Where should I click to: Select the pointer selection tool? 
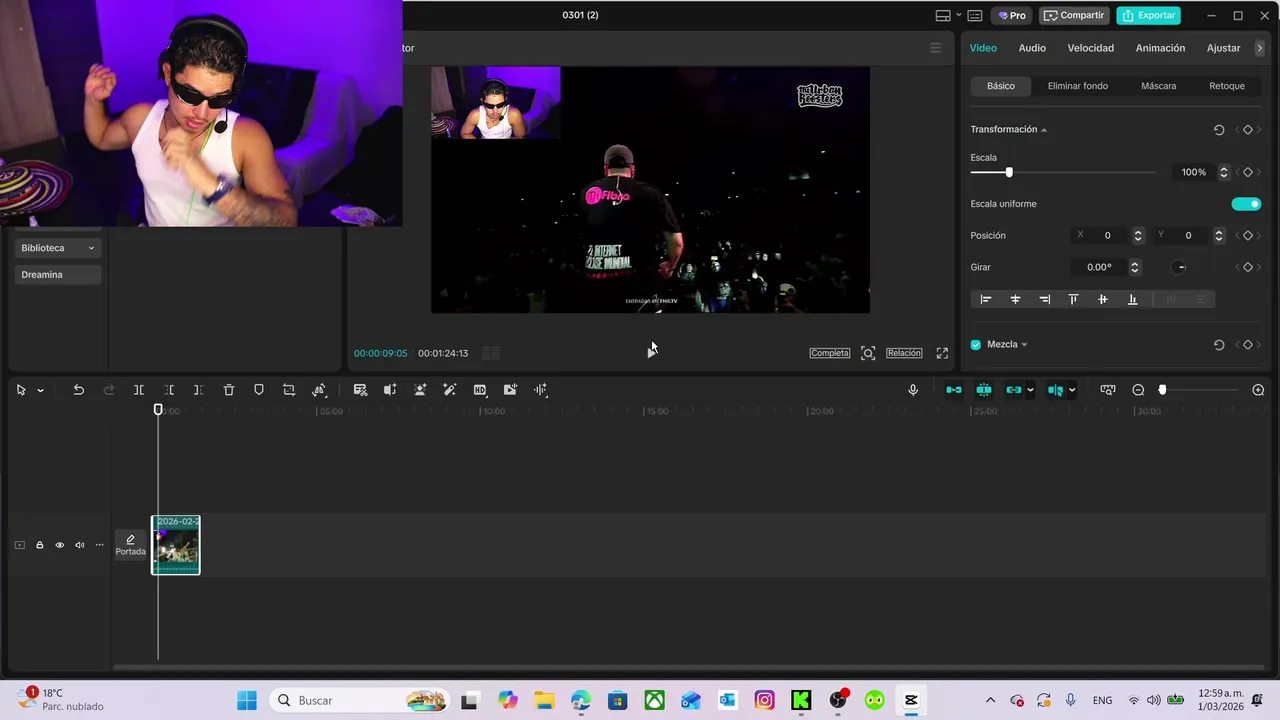21,390
